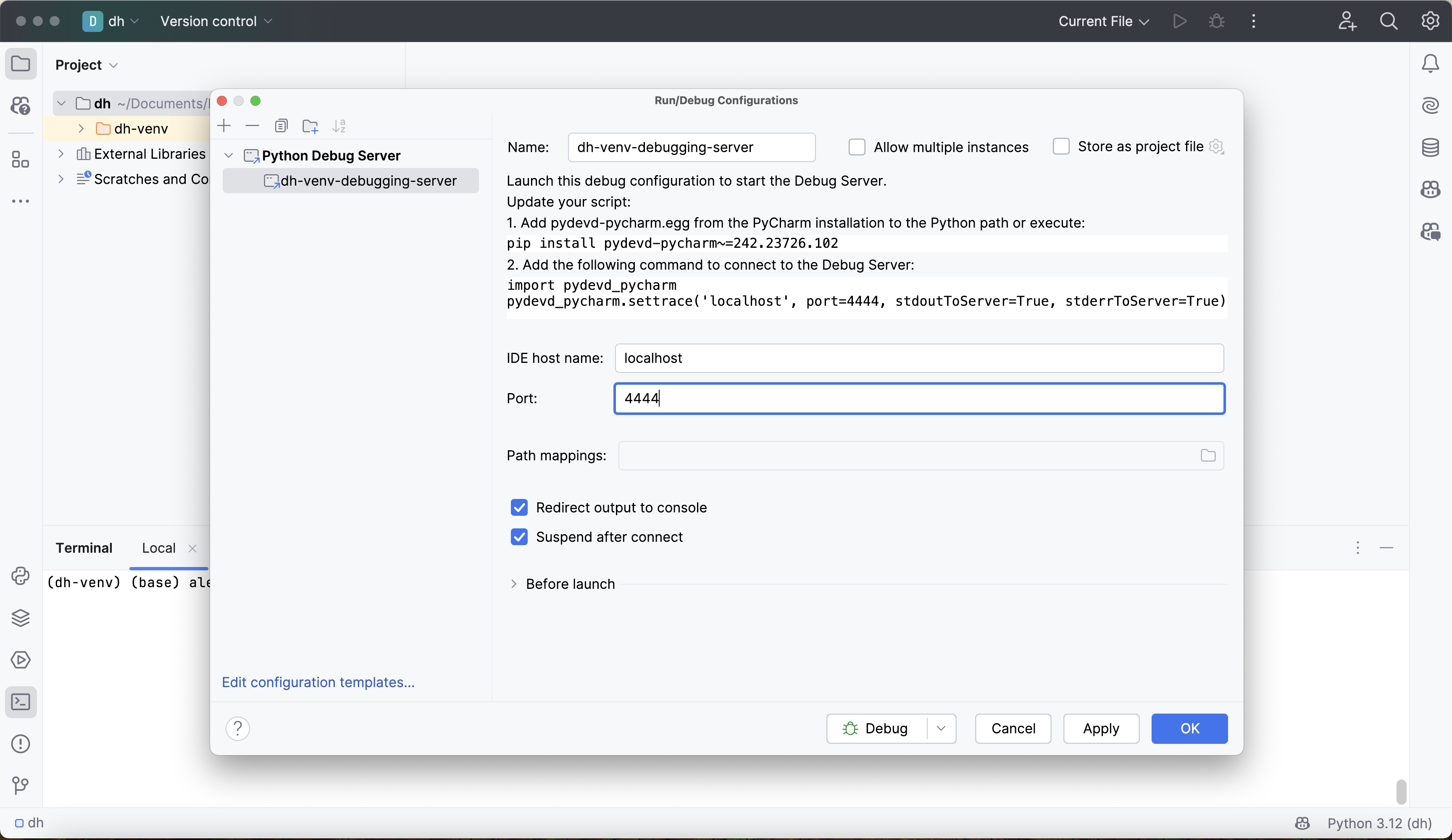This screenshot has height=840, width=1452.
Task: Open the Version control menu
Action: pos(216,21)
